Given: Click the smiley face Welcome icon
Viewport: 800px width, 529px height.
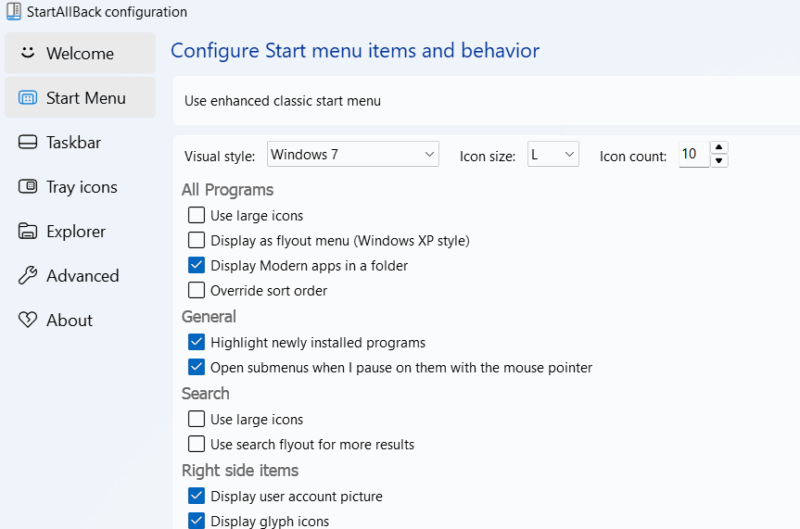Looking at the screenshot, I should [28, 53].
